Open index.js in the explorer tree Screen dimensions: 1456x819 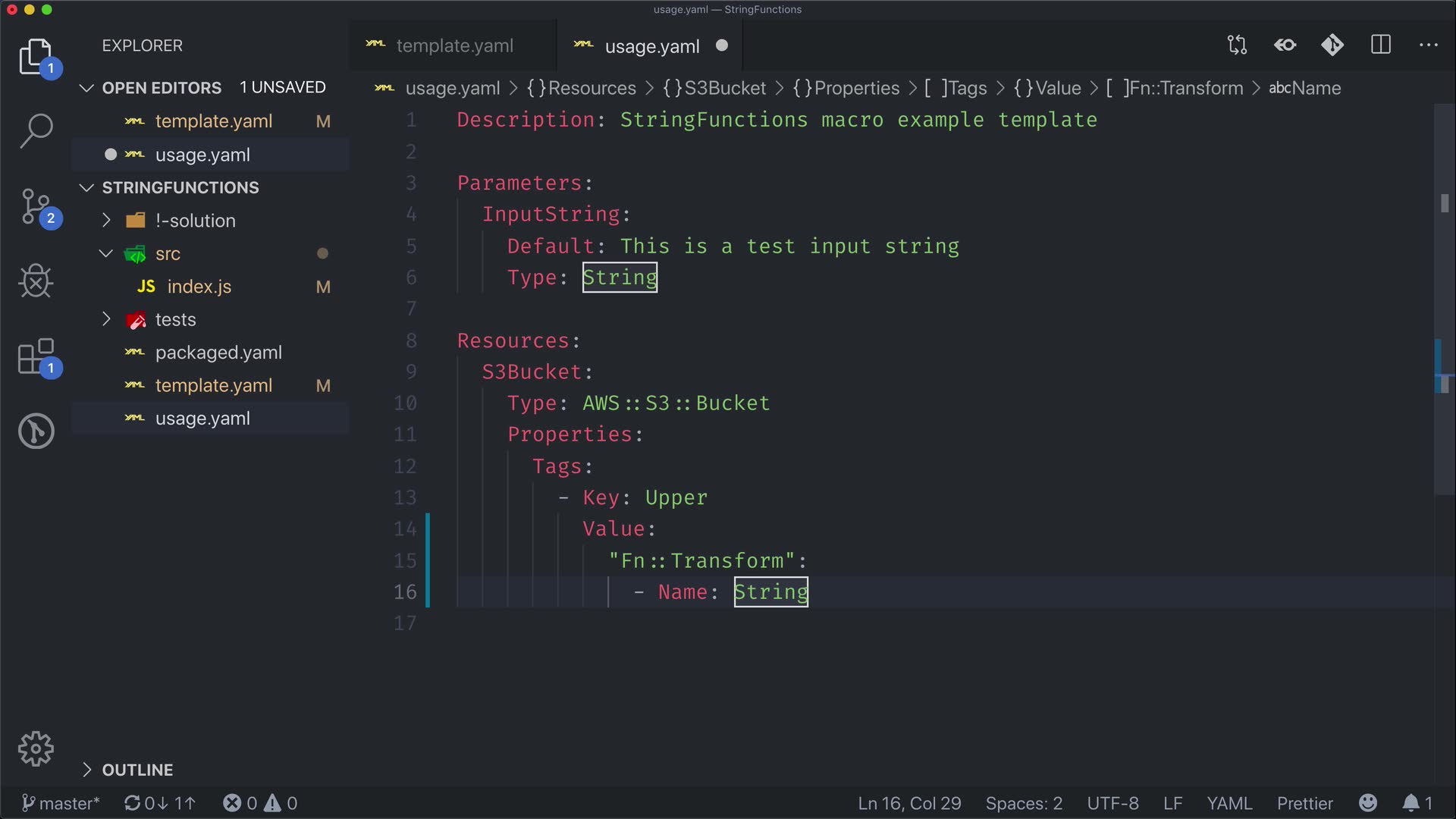click(199, 287)
